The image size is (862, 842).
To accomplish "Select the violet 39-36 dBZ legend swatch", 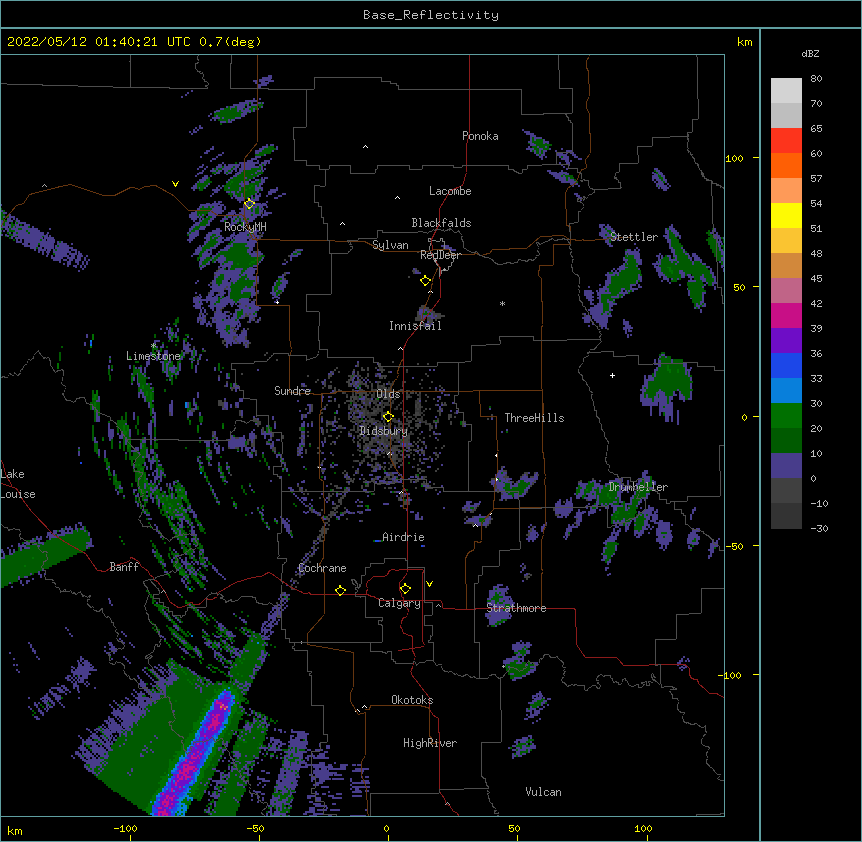I will tap(786, 341).
